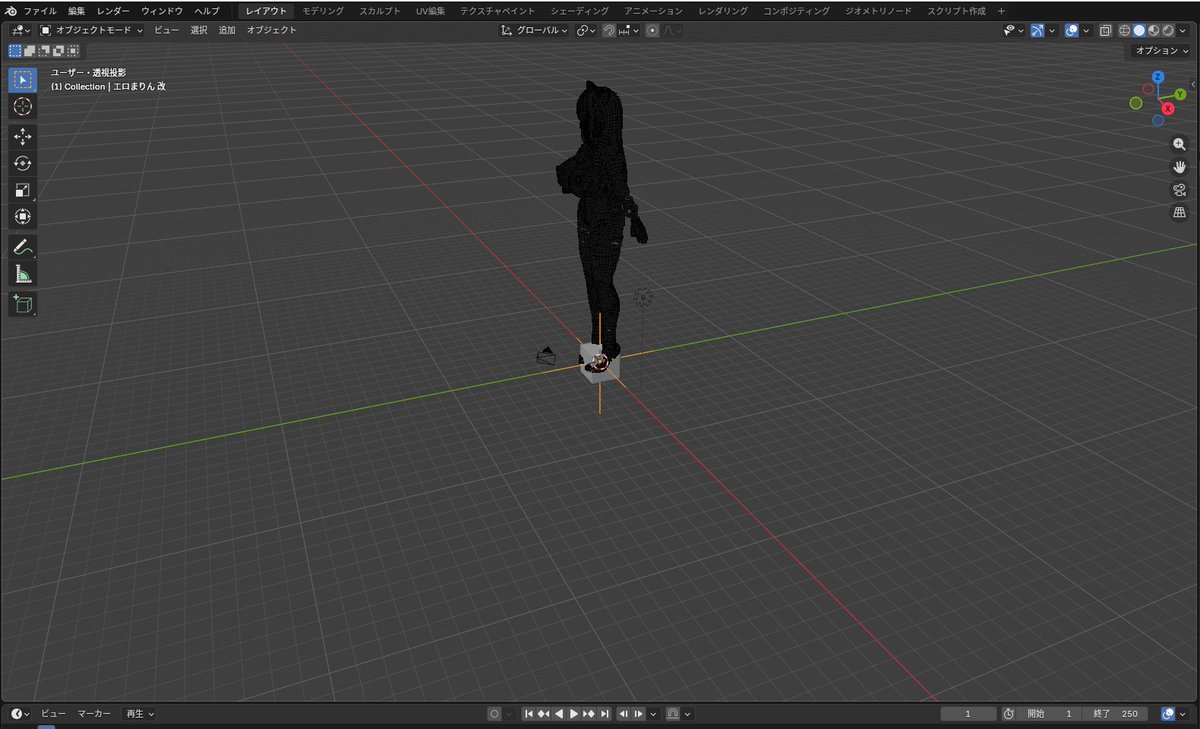This screenshot has width=1200, height=729.
Task: Click the 終了 end frame field
Action: pyautogui.click(x=1115, y=714)
